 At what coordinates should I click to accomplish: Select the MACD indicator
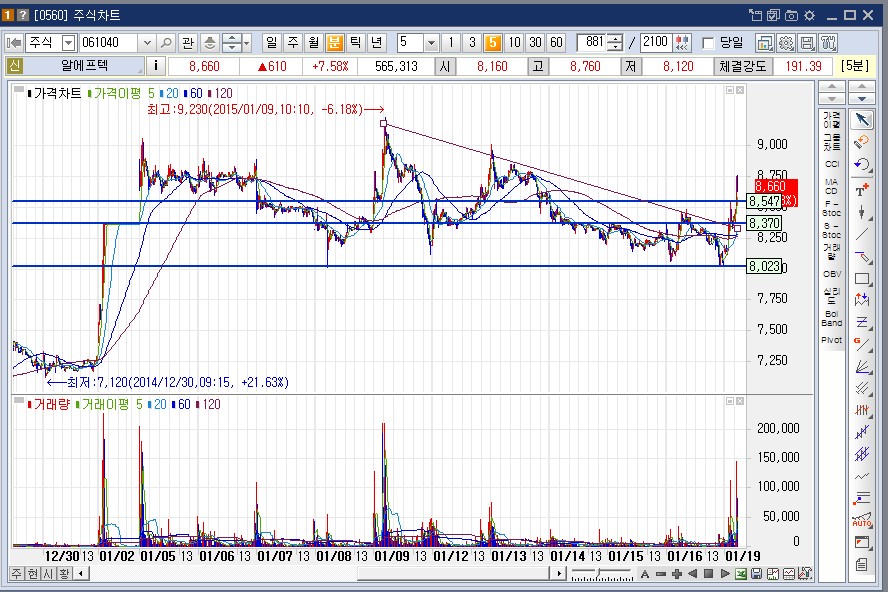(x=831, y=186)
